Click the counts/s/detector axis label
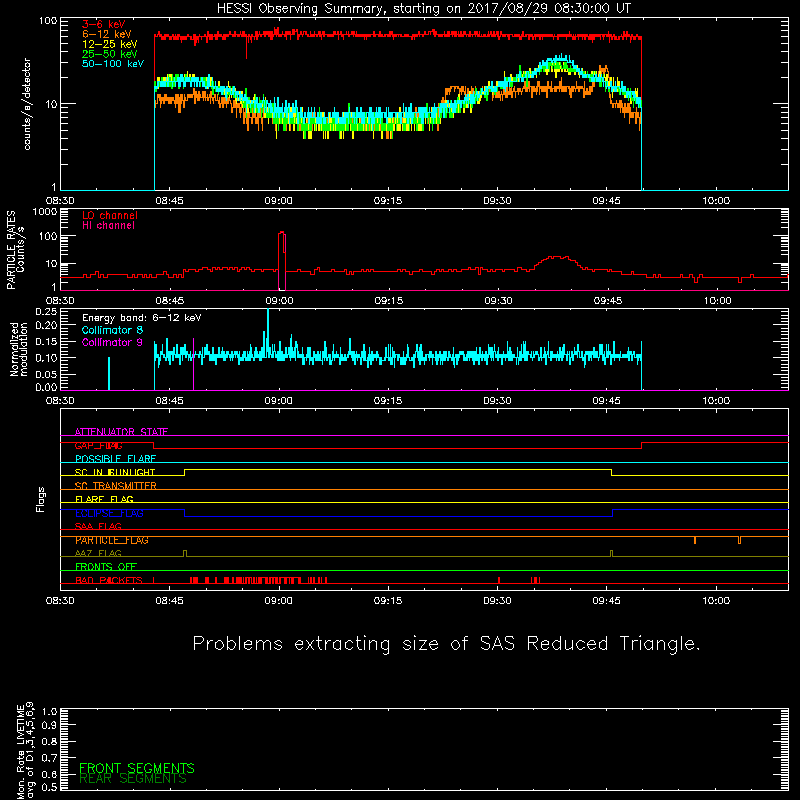Viewport: 800px width, 800px height. [x=27, y=104]
